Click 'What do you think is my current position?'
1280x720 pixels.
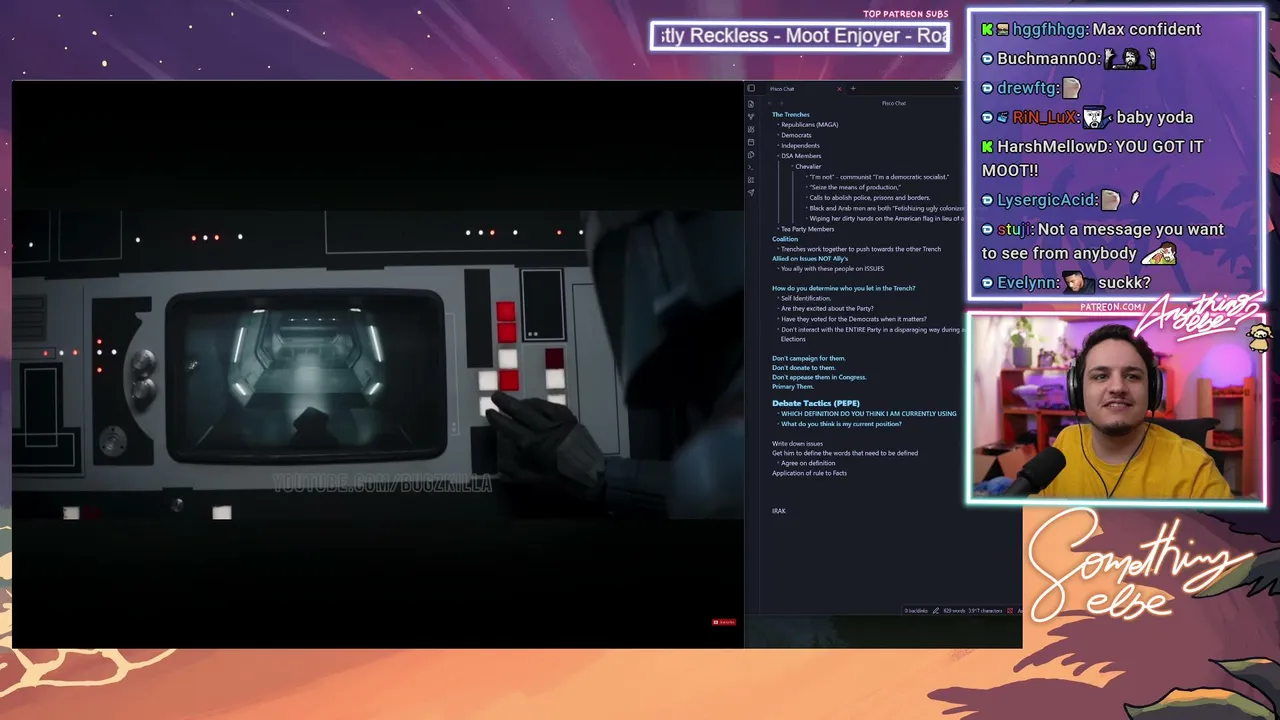pyautogui.click(x=841, y=424)
